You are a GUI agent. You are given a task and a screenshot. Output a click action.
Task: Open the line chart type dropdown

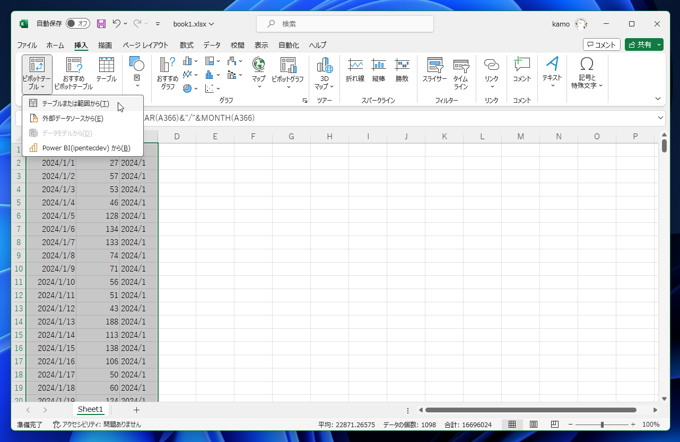click(190, 75)
